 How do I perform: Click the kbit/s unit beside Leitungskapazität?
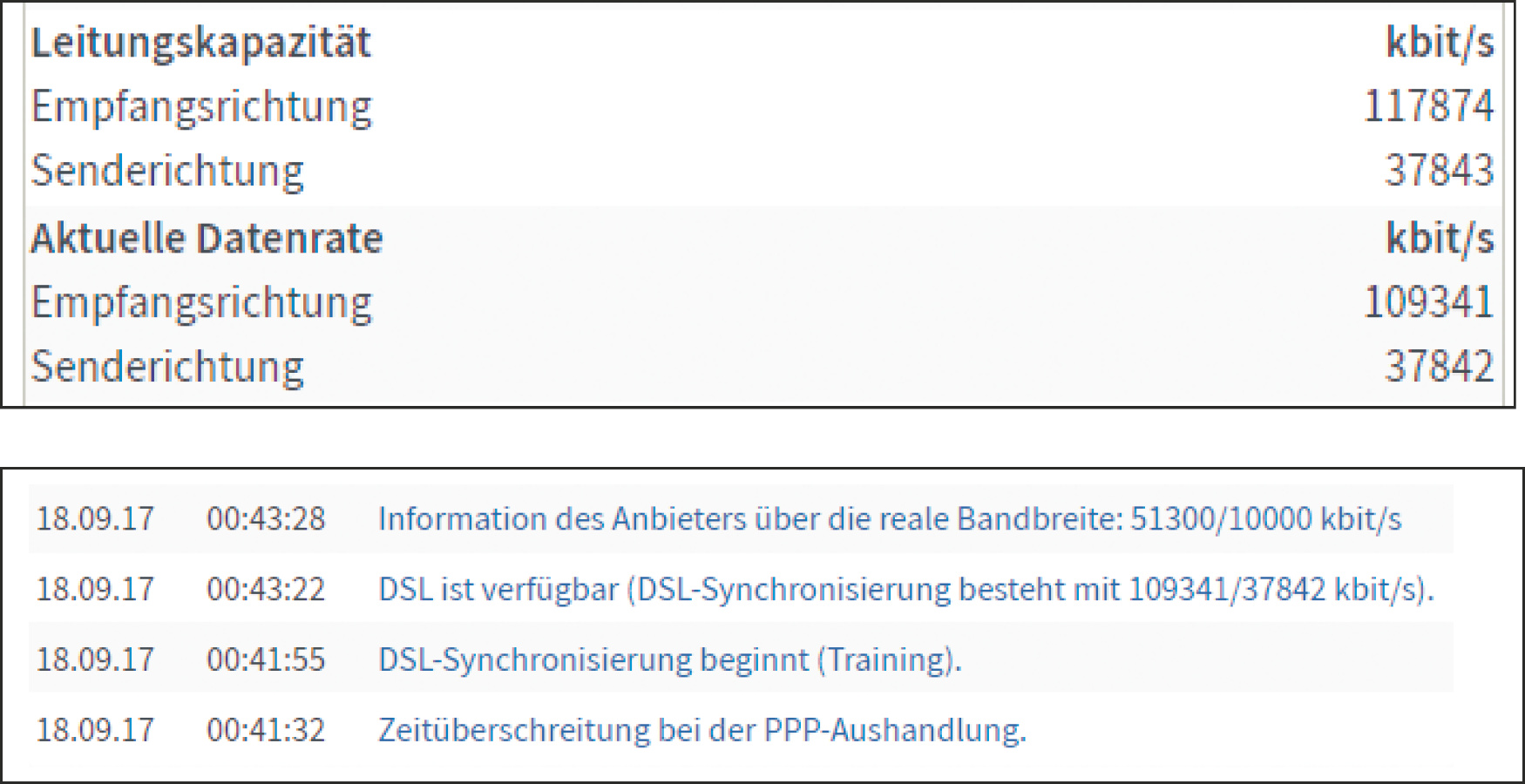pos(1440,43)
